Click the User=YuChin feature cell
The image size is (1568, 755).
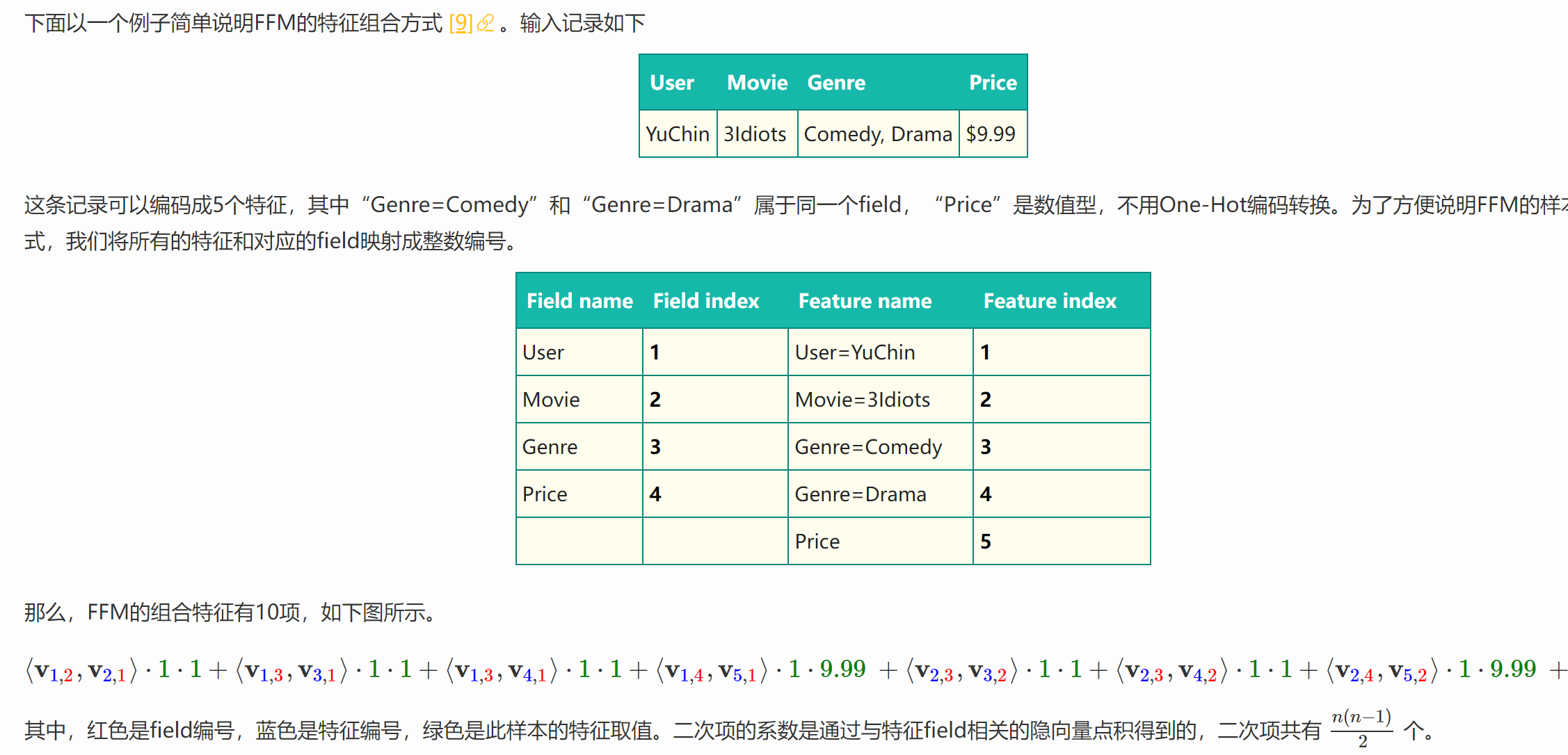881,352
